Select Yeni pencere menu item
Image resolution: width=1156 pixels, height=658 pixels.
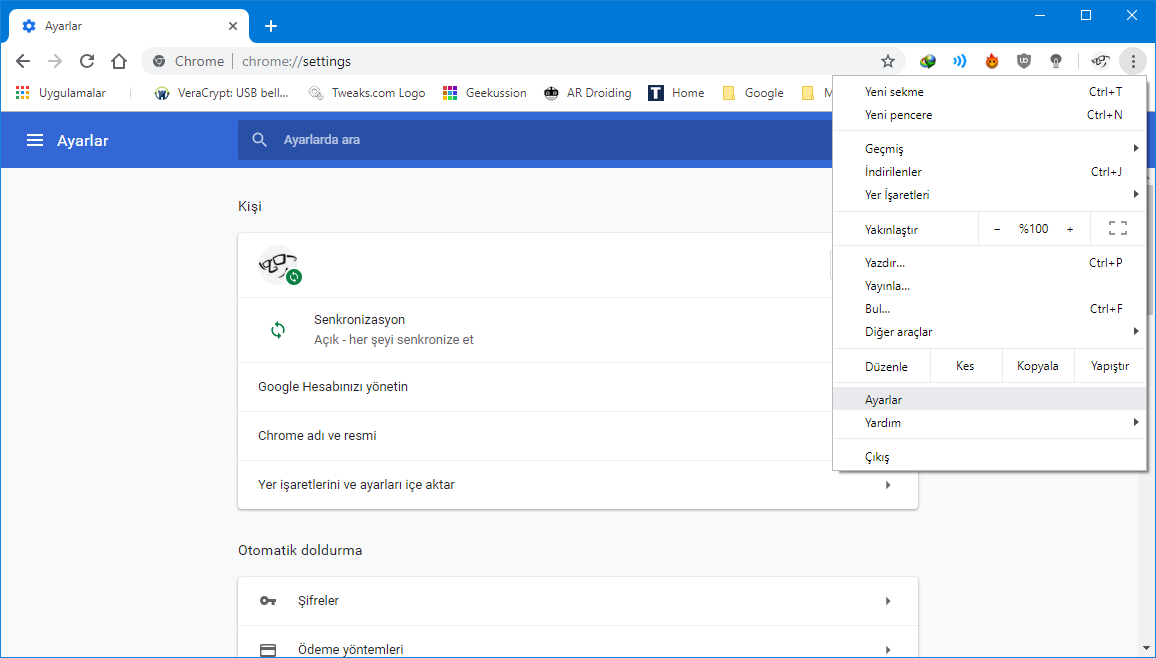(x=989, y=115)
